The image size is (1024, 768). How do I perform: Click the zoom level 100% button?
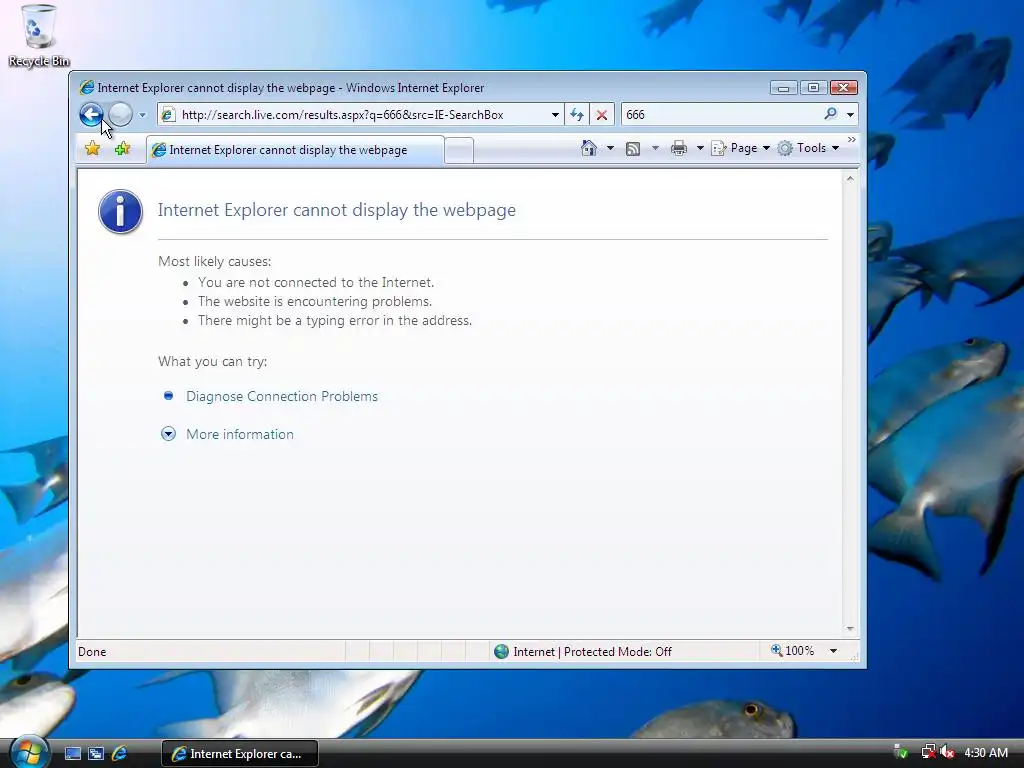pos(792,651)
